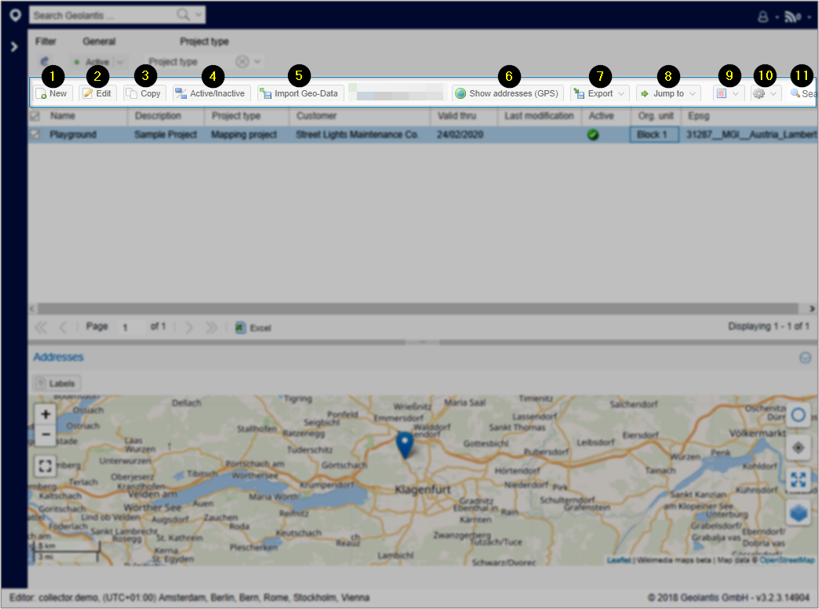Open the Jump to dropdown
This screenshot has height=609, width=819.
[x=668, y=93]
